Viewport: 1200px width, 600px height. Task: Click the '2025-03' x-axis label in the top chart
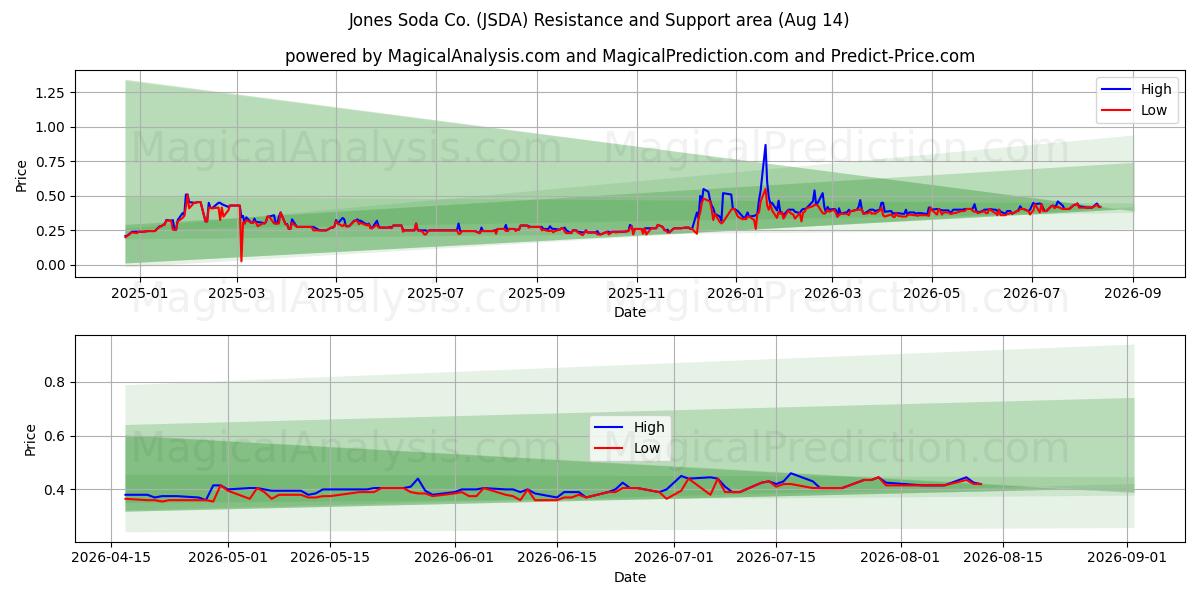coord(236,293)
